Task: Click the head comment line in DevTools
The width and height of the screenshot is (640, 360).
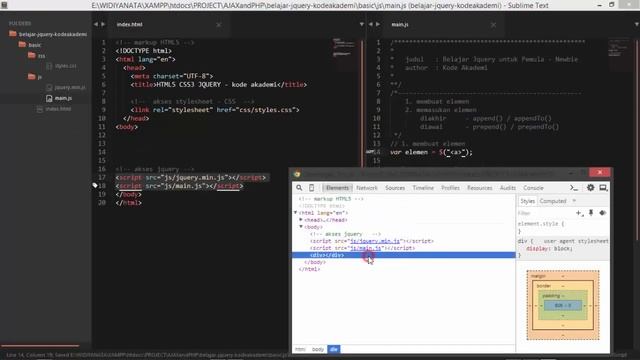Action: pyautogui.click(x=331, y=199)
